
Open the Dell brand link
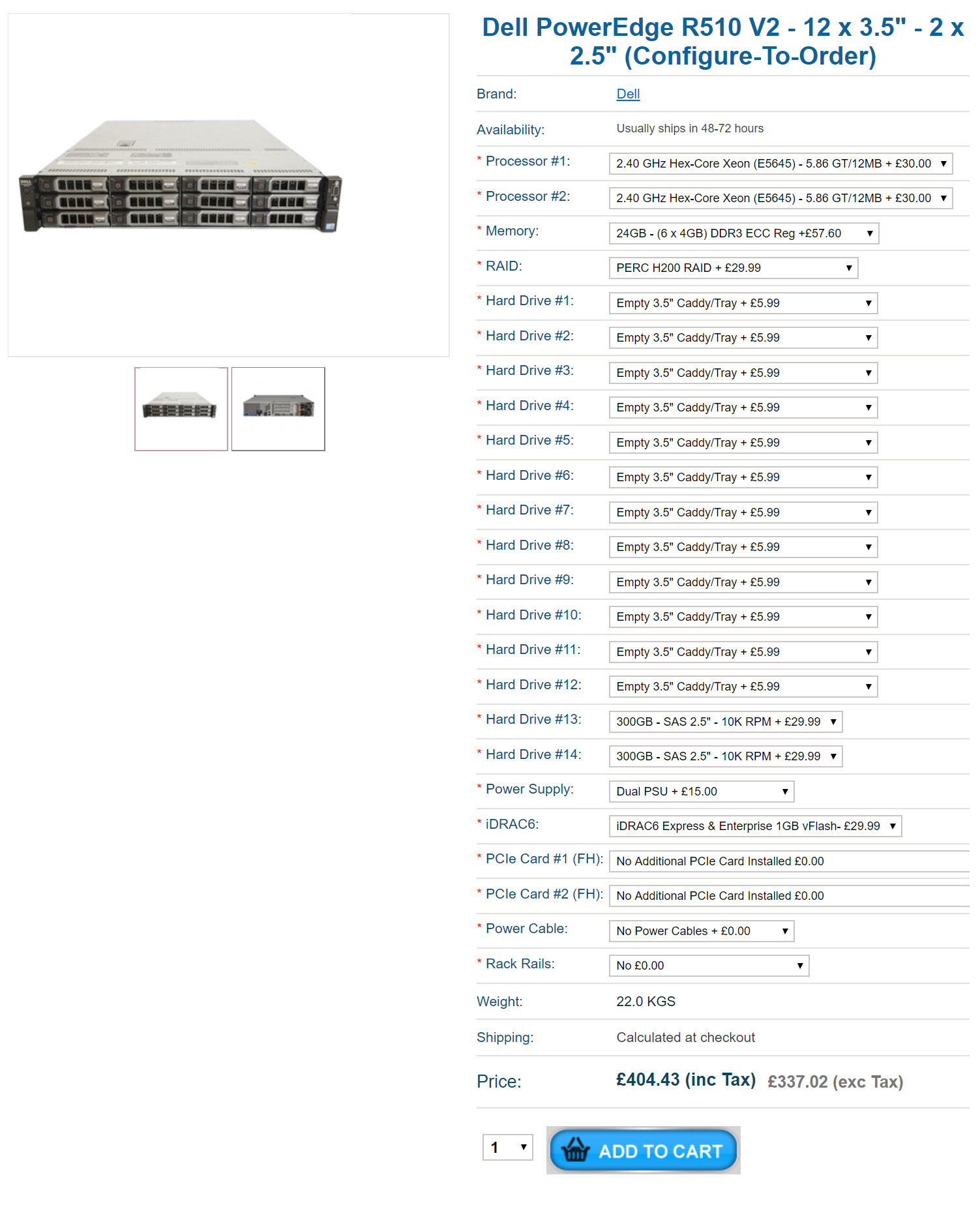pyautogui.click(x=628, y=94)
